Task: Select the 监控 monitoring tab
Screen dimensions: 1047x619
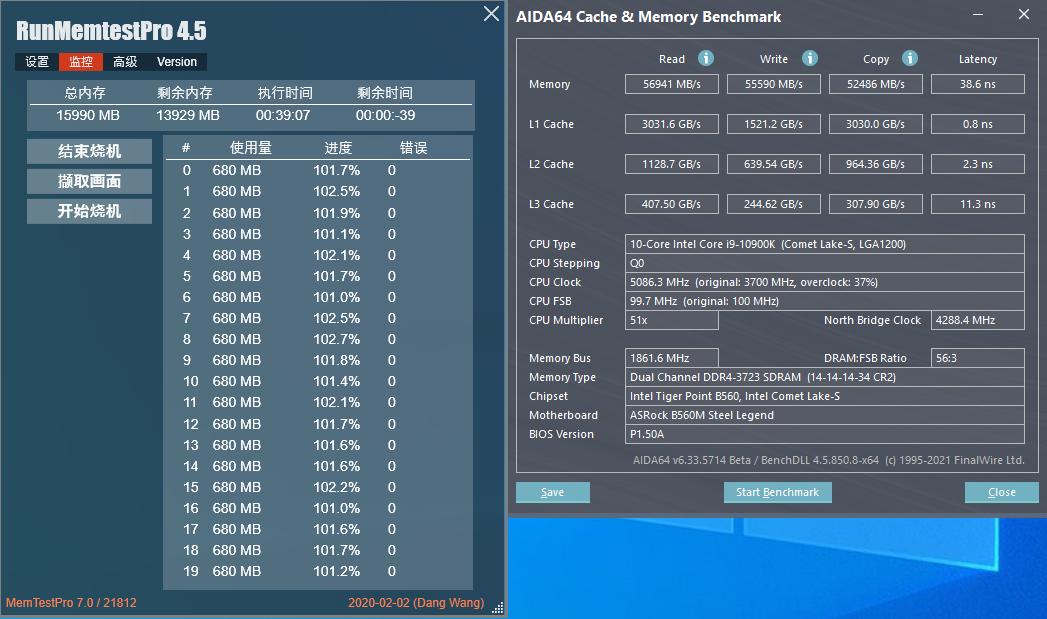Action: pyautogui.click(x=80, y=61)
